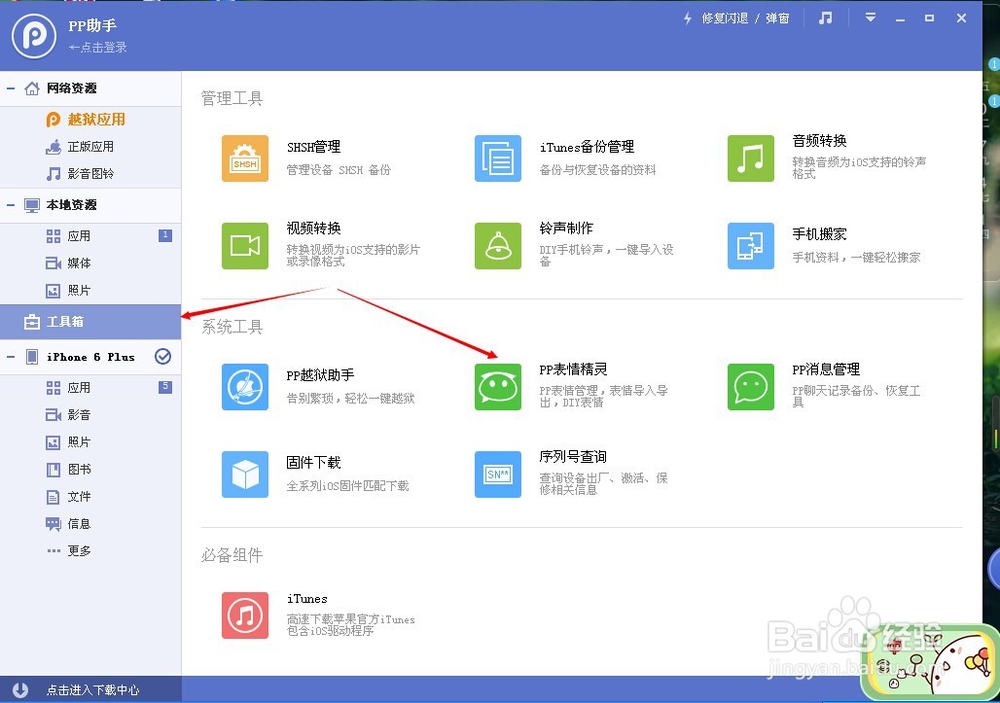Image resolution: width=1000 pixels, height=703 pixels.
Task: Open the PP消息管理 chat icon
Action: (x=751, y=387)
